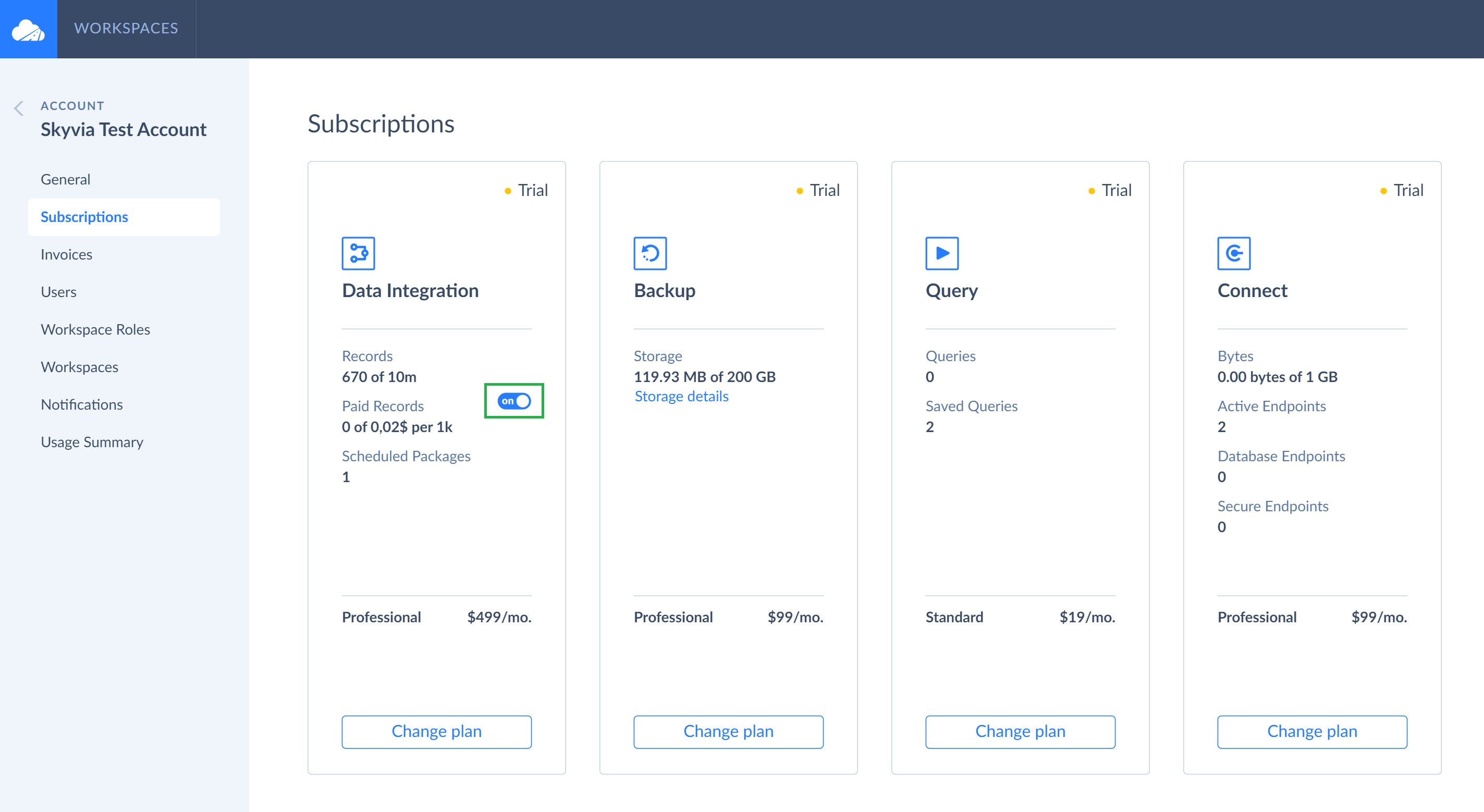The image size is (1484, 812).
Task: Click the Subscriptions page heading
Action: 381,124
